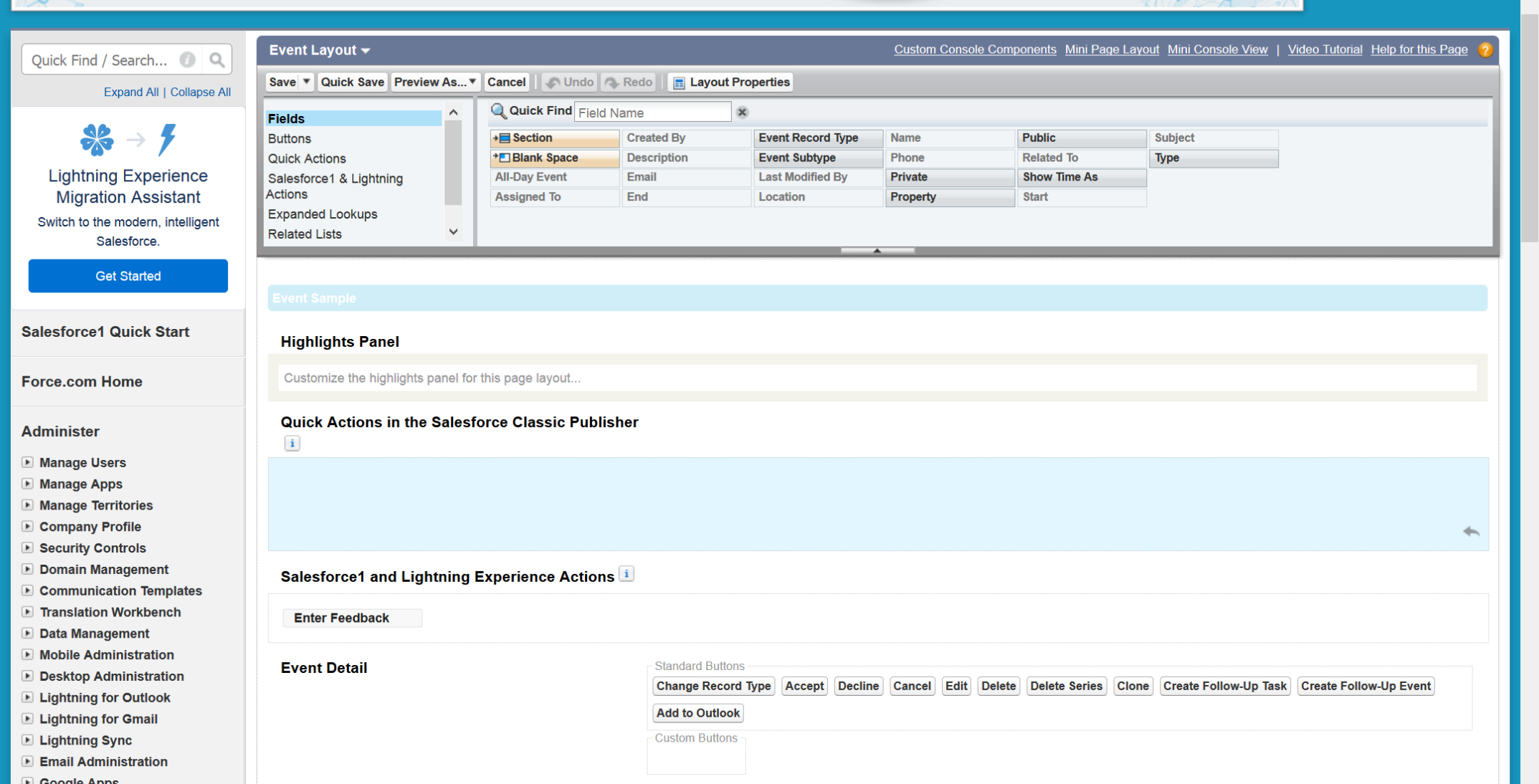Expand the Manage Users tree node
The image size is (1539, 784).
27,462
